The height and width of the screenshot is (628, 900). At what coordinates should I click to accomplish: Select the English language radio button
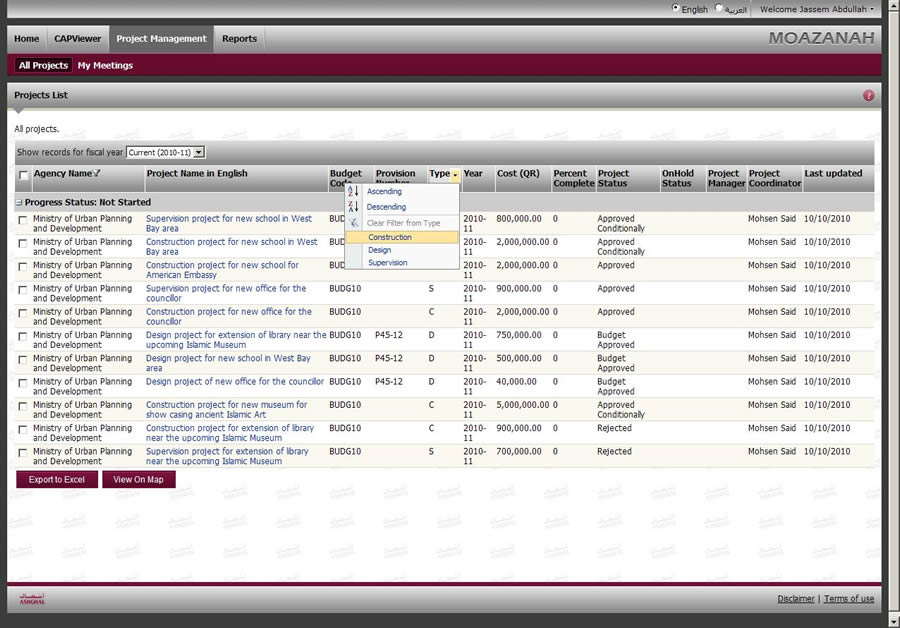pos(676,8)
